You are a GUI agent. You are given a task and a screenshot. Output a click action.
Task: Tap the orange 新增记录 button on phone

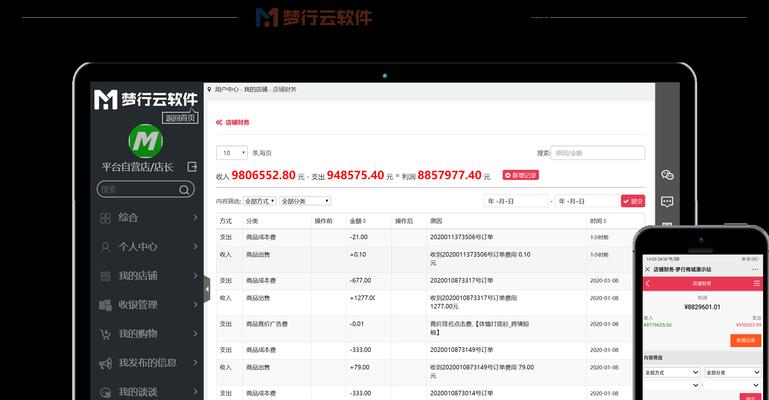[745, 340]
